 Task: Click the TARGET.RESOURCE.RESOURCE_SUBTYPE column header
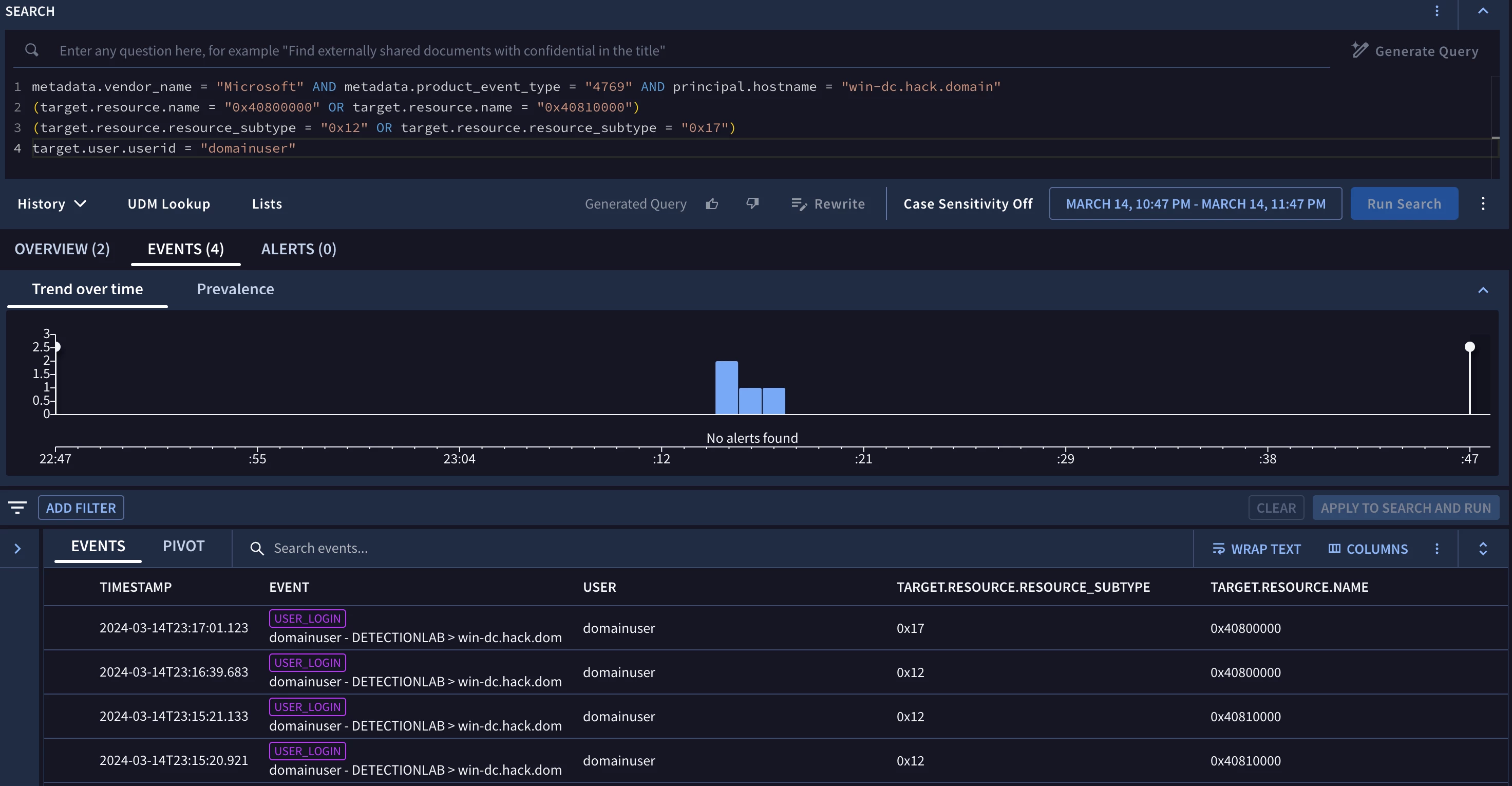point(1023,587)
